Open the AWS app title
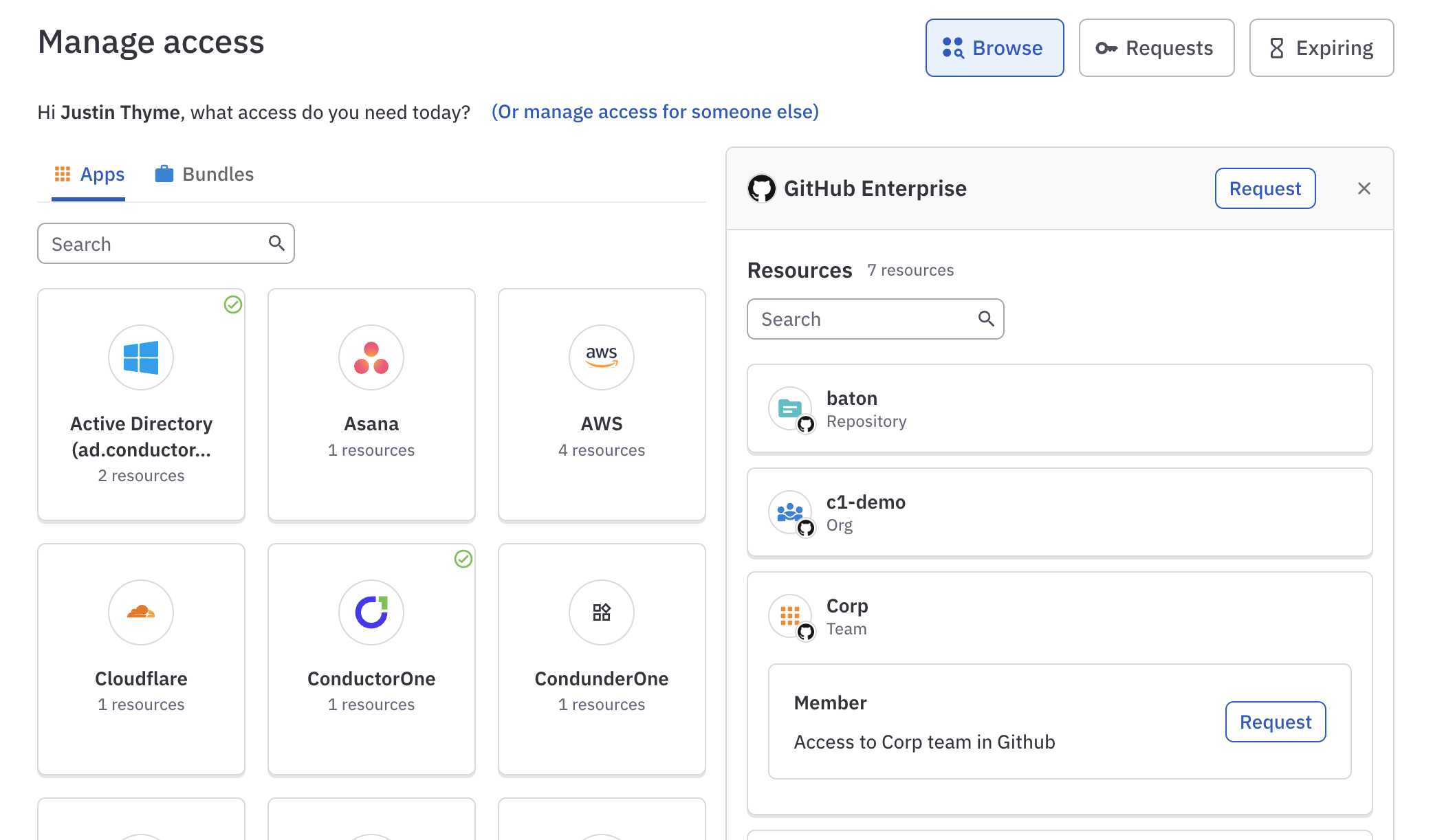 click(x=602, y=423)
